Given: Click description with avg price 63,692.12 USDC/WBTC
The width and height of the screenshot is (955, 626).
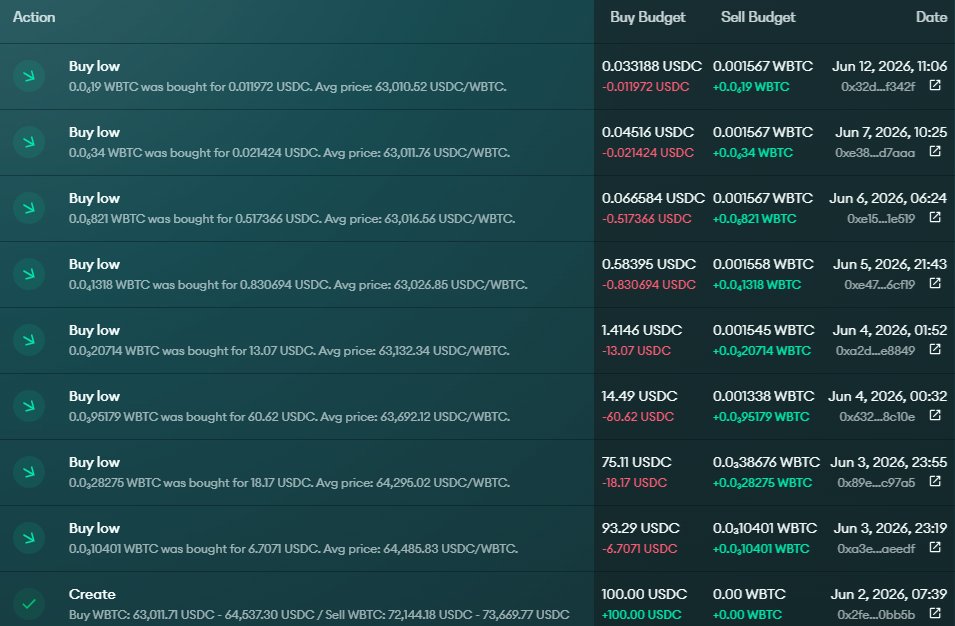Looking at the screenshot, I should [289, 417].
